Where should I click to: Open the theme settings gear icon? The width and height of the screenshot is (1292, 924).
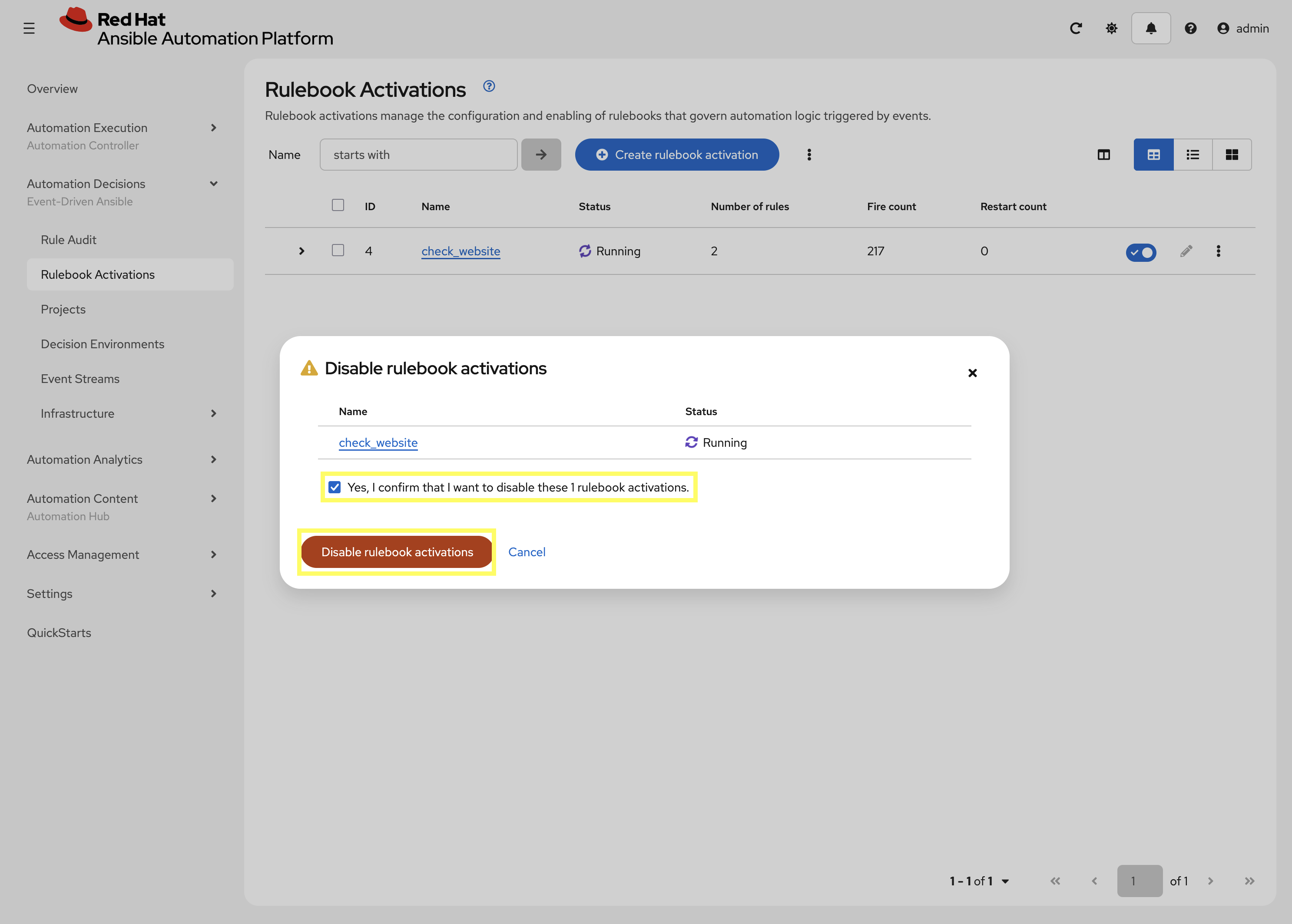click(x=1111, y=28)
